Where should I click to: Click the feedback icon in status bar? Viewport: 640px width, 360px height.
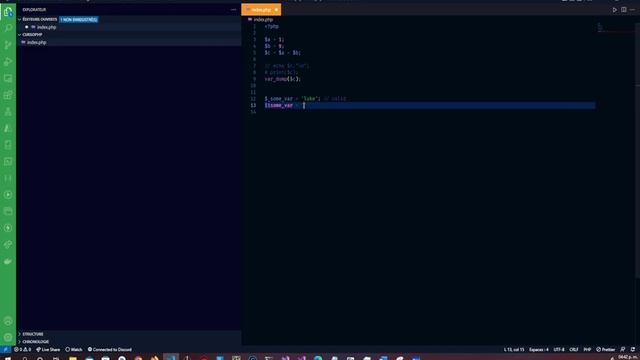tap(623, 350)
